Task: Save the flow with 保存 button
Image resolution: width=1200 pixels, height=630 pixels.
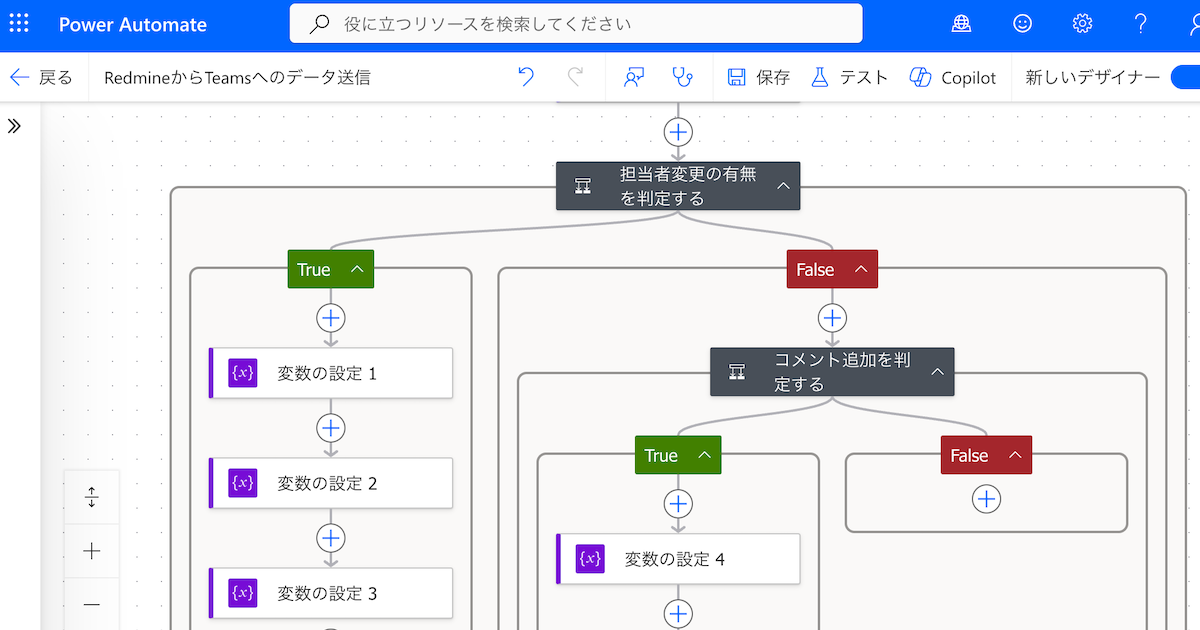Action: point(759,77)
